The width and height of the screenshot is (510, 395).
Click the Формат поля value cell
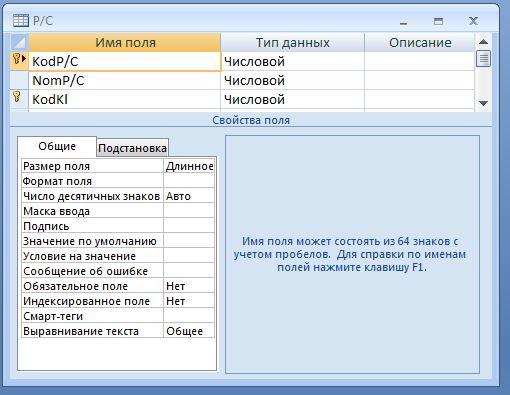(x=189, y=181)
